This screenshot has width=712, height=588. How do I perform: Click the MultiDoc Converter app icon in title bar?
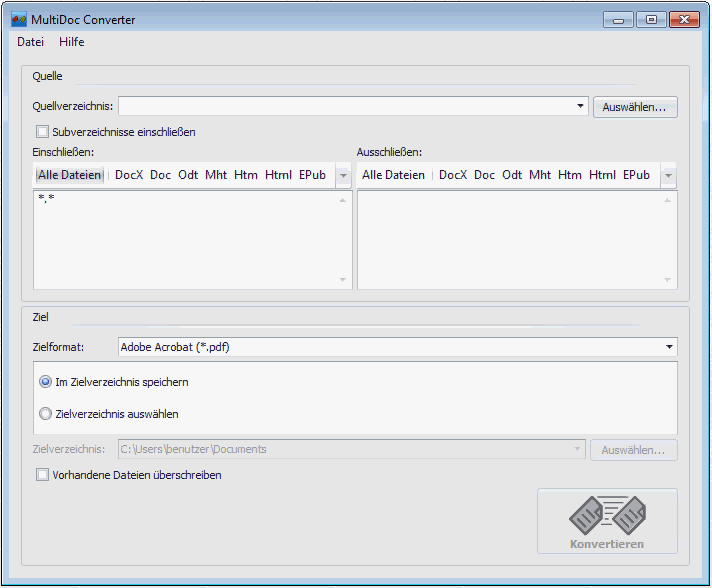coord(19,20)
